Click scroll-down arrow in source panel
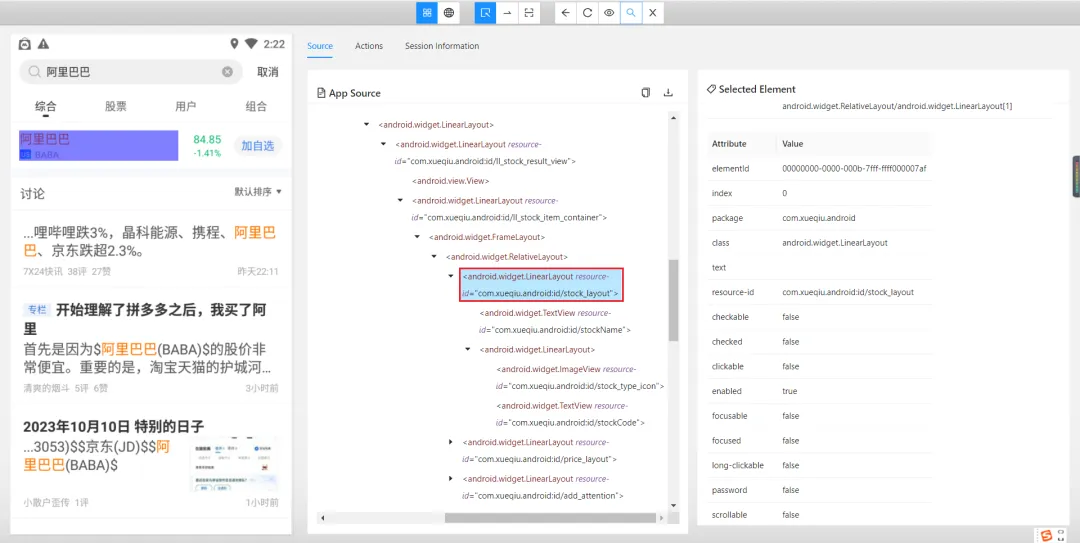The height and width of the screenshot is (543, 1080). tap(674, 506)
